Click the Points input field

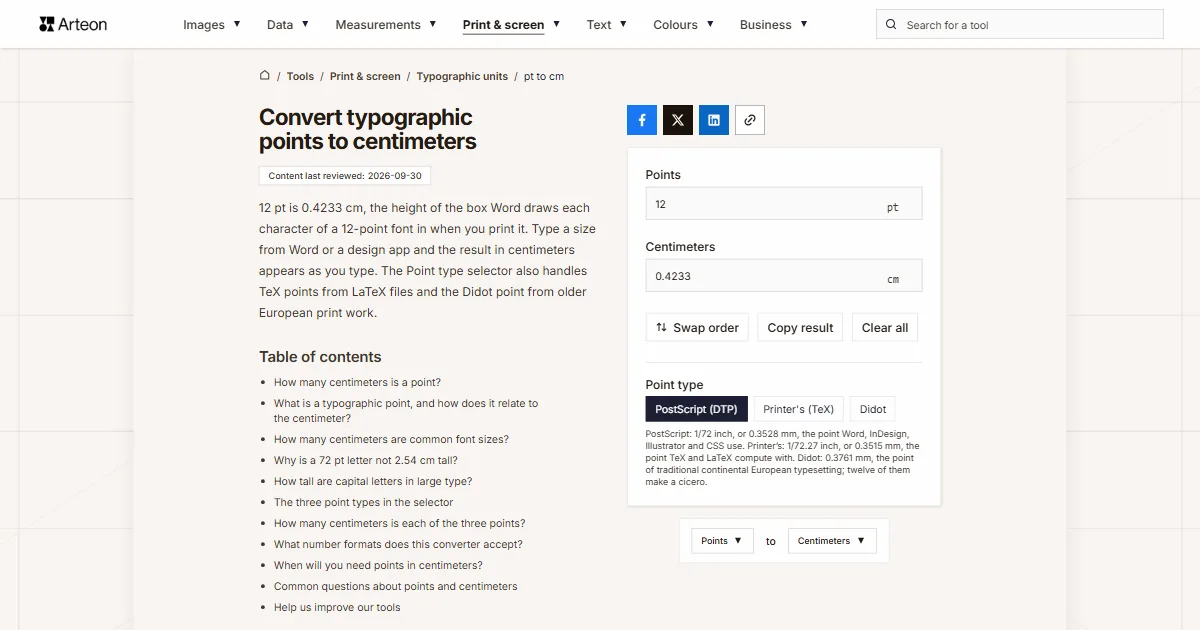(x=784, y=204)
